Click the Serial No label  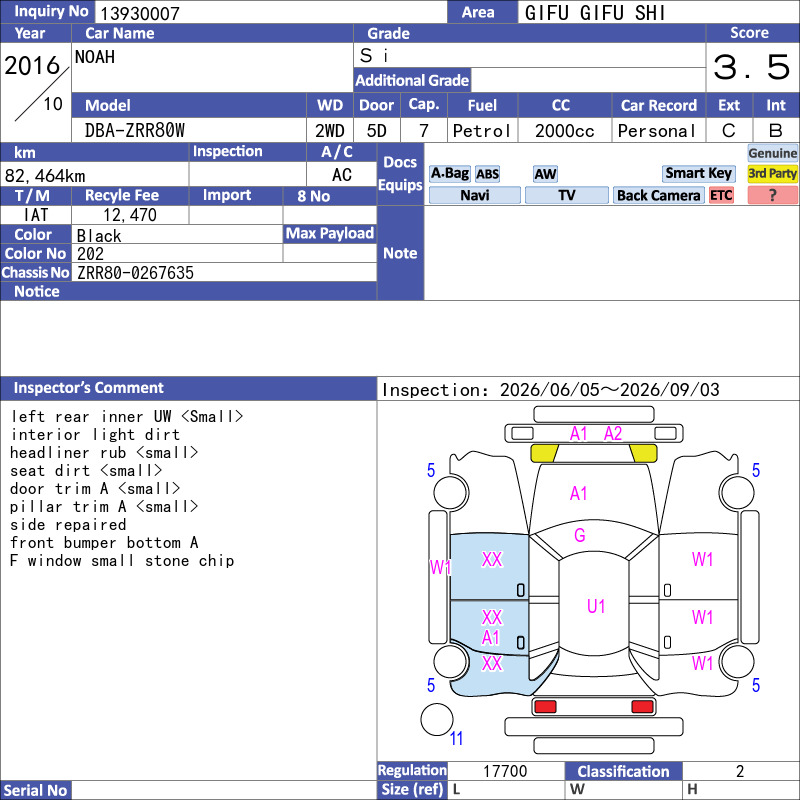pyautogui.click(x=36, y=790)
